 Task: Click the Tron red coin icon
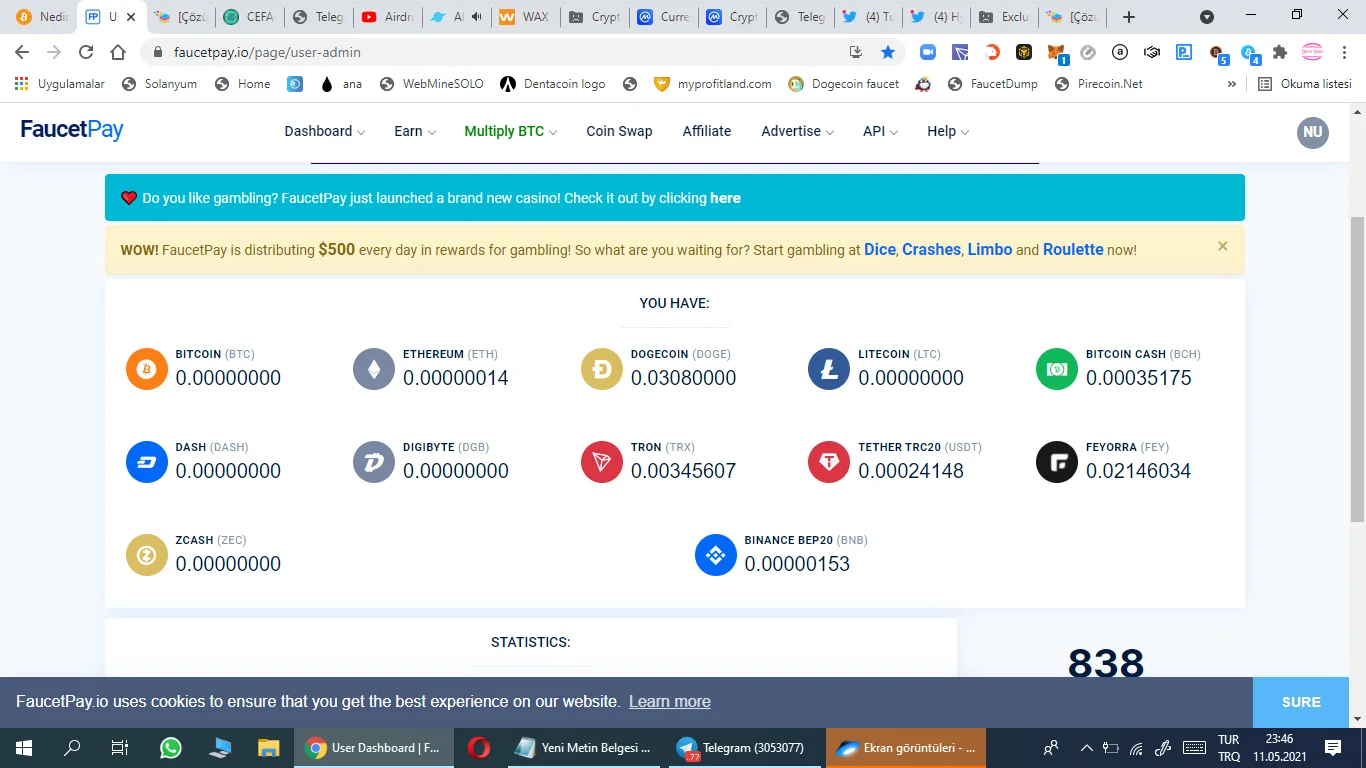(602, 462)
